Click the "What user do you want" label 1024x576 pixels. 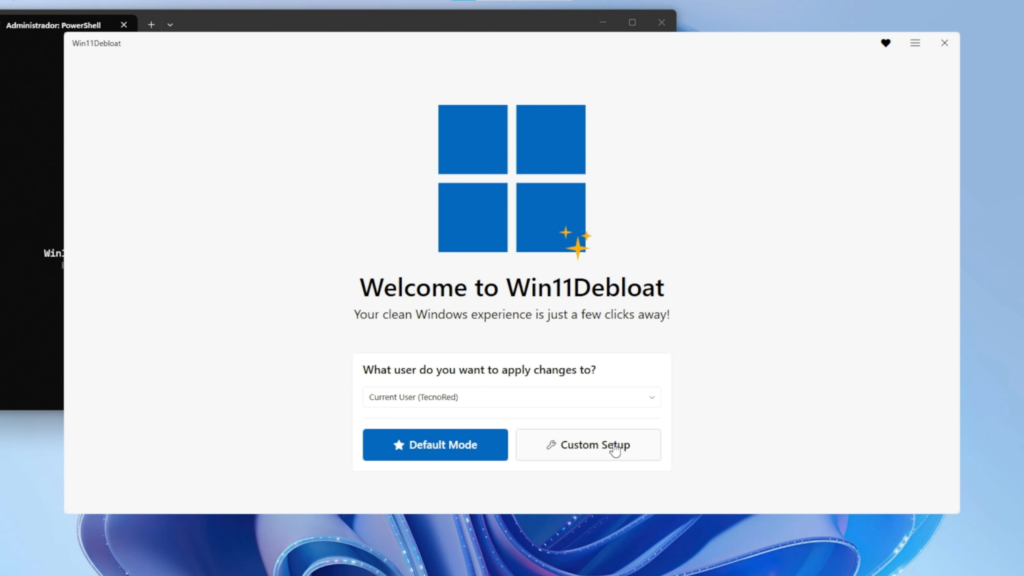(x=479, y=370)
